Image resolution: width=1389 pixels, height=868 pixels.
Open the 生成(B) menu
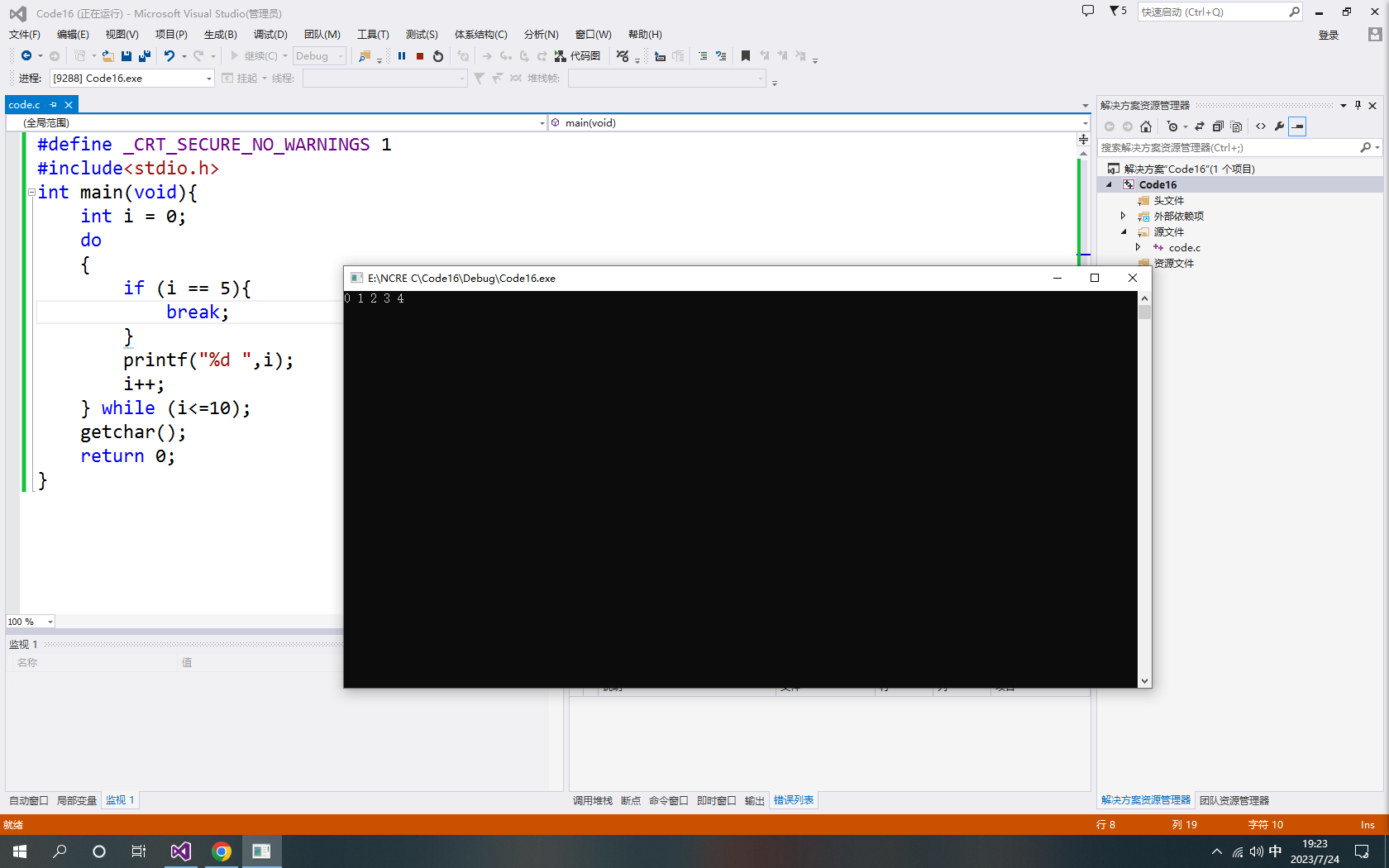pyautogui.click(x=221, y=35)
